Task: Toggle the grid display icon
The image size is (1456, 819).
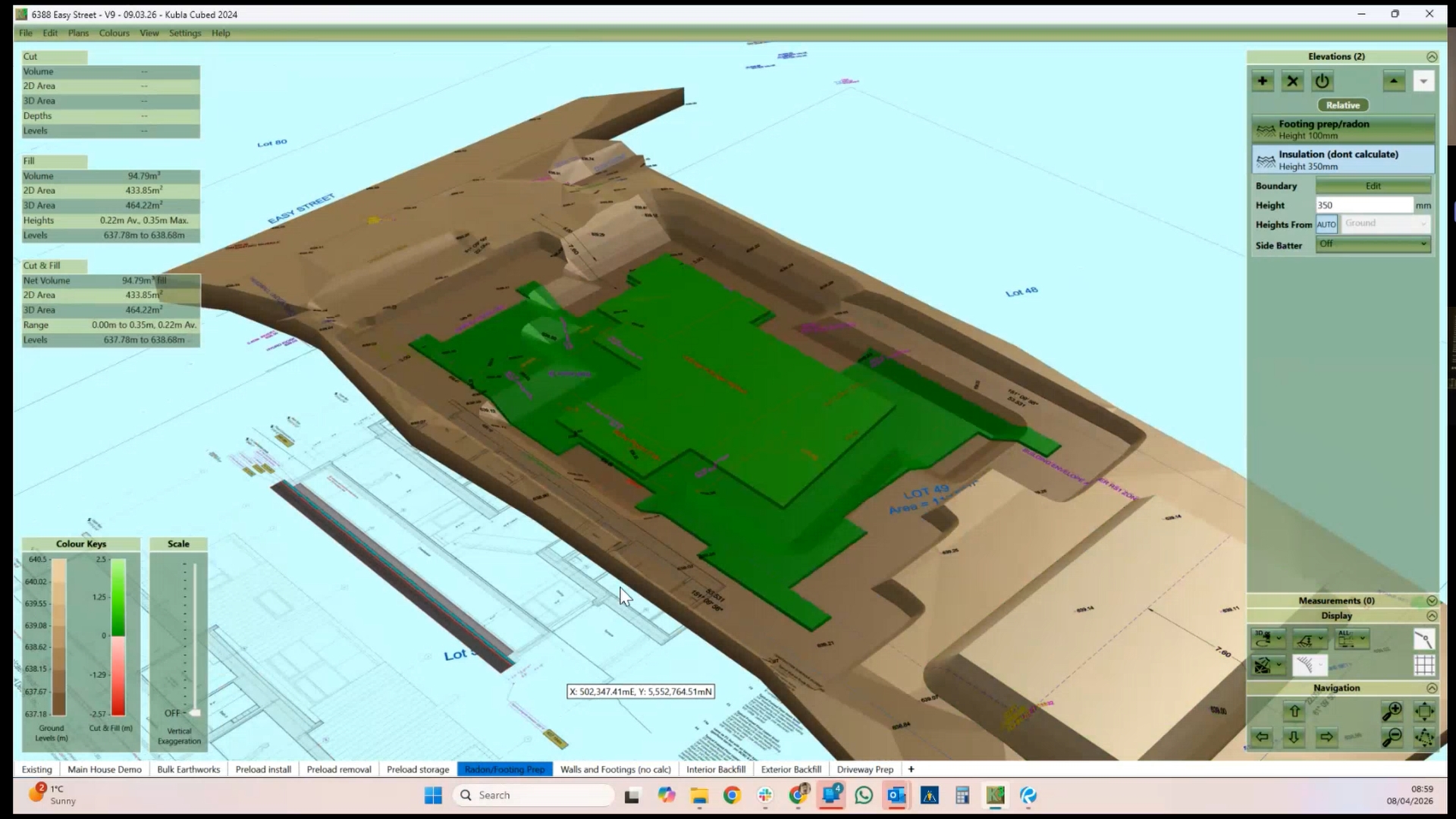Action: 1424,665
